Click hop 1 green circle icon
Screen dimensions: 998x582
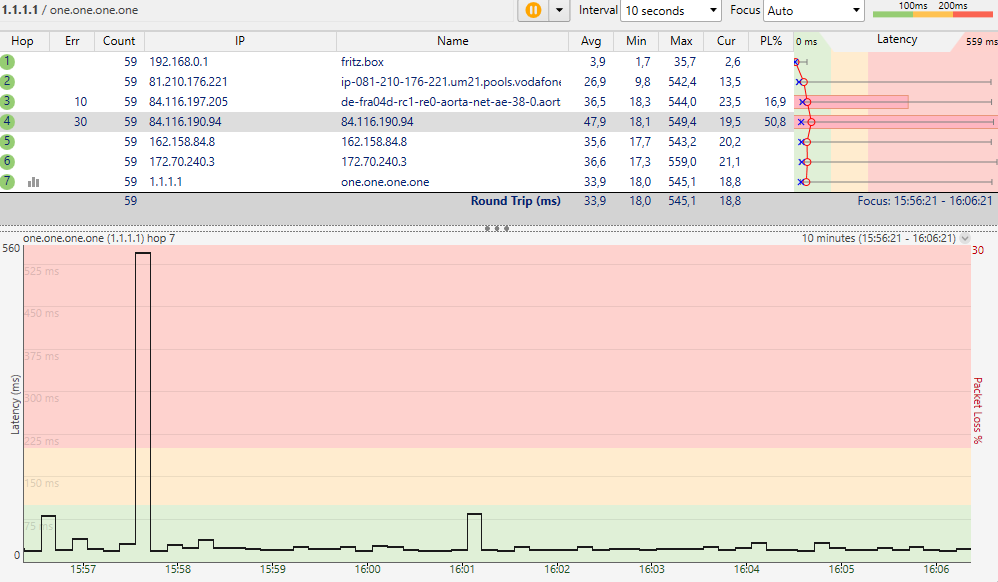[7, 62]
